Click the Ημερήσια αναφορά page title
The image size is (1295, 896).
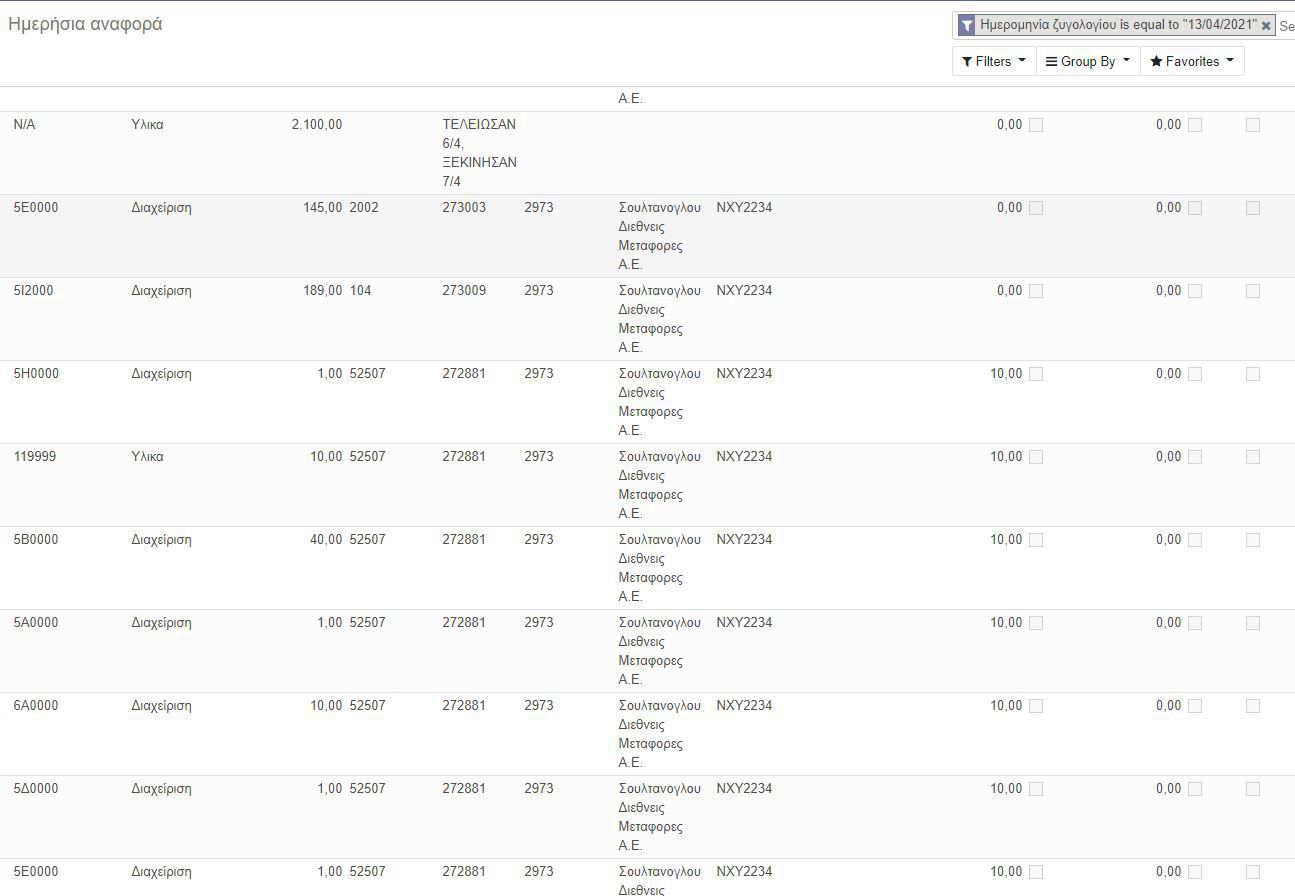tap(85, 24)
